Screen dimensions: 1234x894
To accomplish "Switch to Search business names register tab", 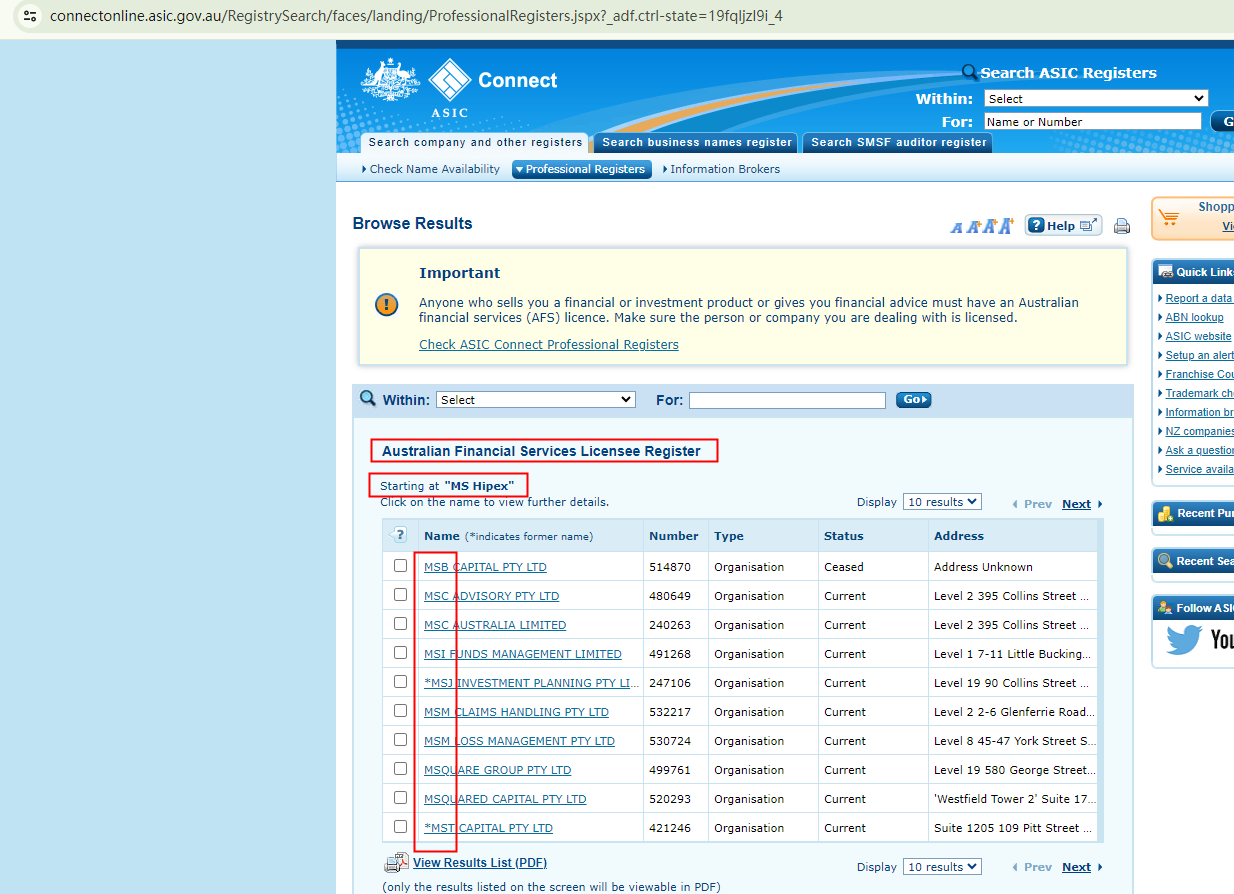I will click(x=696, y=142).
